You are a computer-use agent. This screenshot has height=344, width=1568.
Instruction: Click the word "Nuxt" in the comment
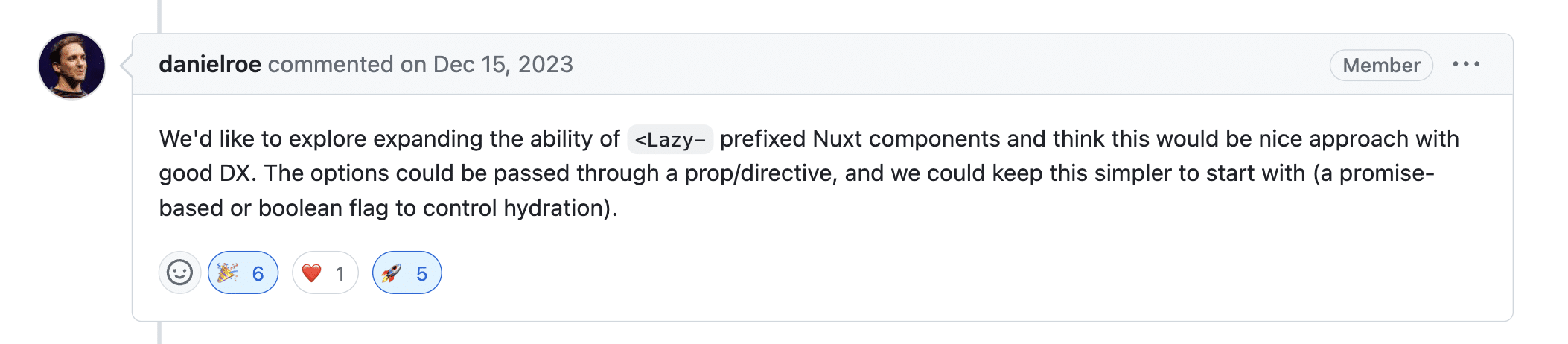click(x=837, y=139)
